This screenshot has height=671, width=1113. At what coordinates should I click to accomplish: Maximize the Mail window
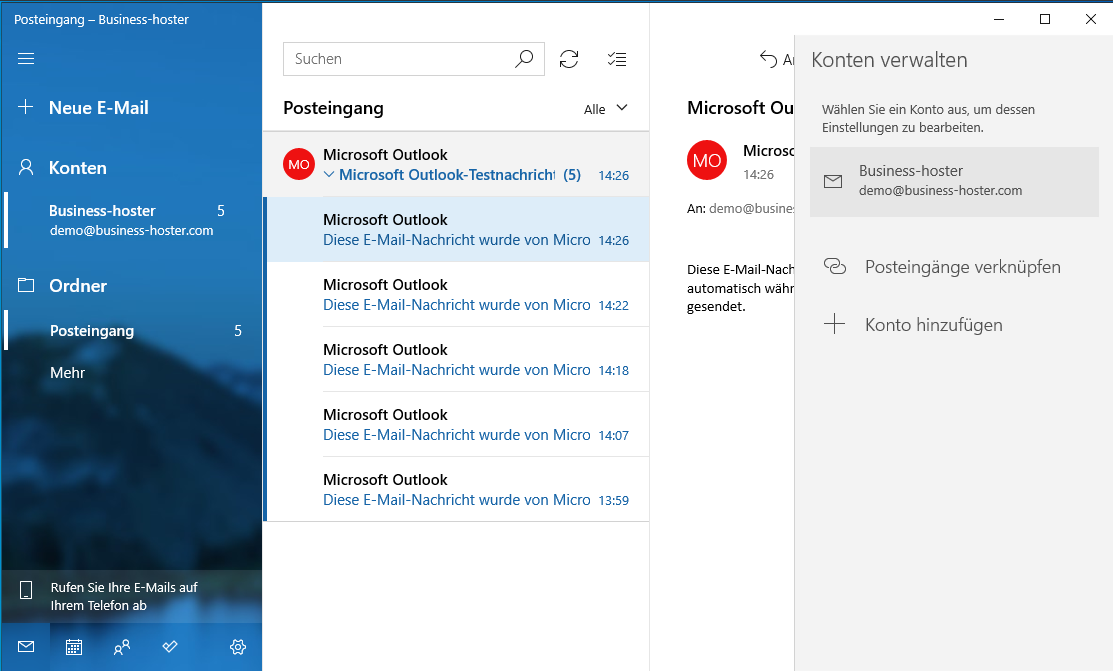(x=1045, y=19)
